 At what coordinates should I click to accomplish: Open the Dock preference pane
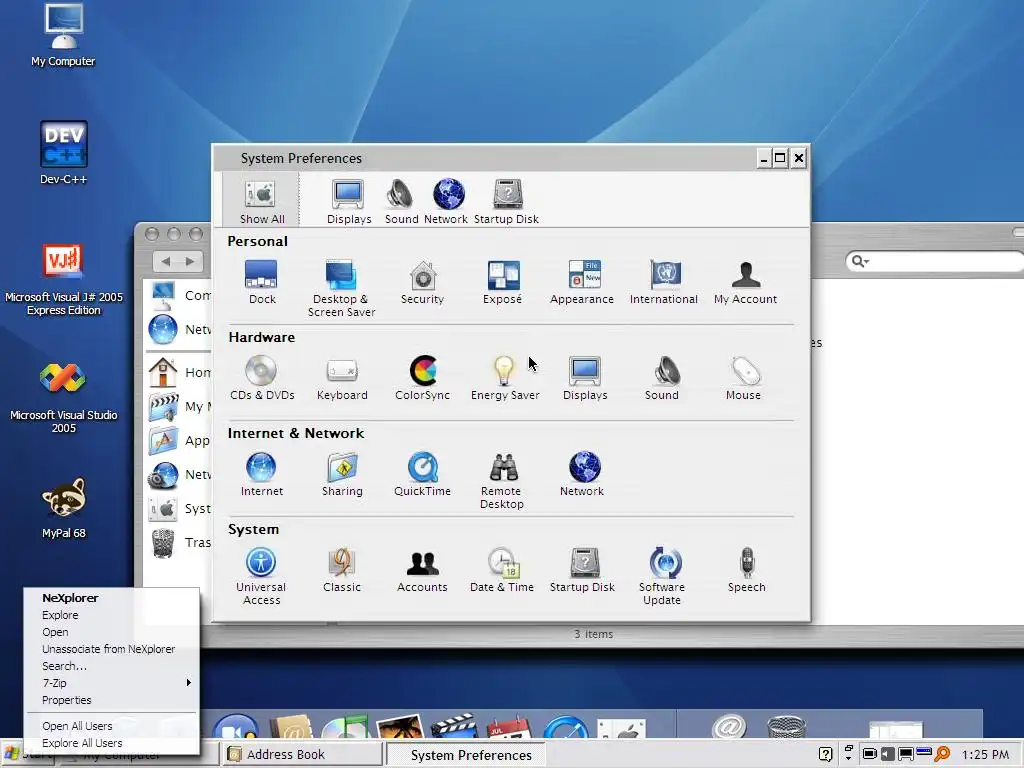(262, 281)
